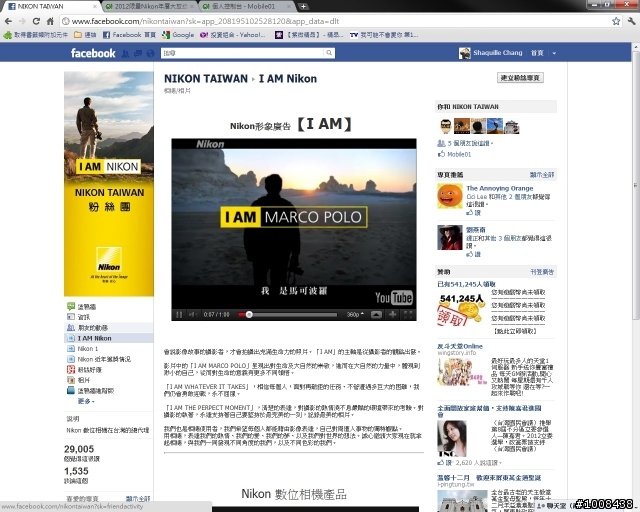Click the browser address bar
640x512 pixels.
point(335,21)
